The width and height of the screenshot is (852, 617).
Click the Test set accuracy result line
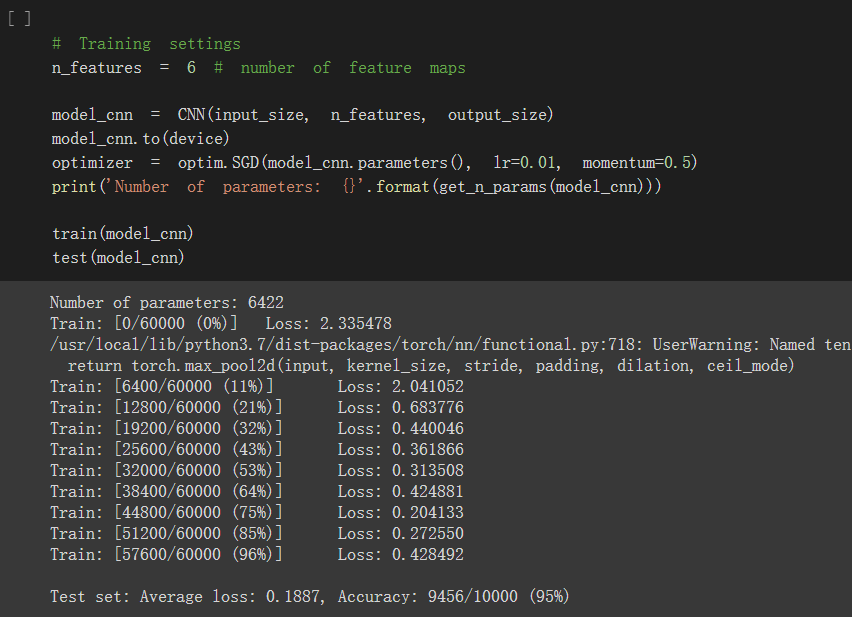coord(309,597)
